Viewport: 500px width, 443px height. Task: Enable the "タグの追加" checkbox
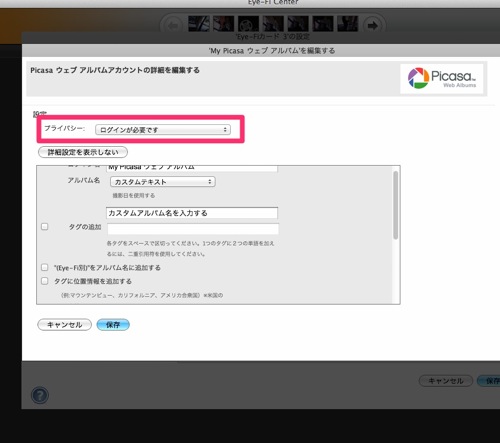45,227
